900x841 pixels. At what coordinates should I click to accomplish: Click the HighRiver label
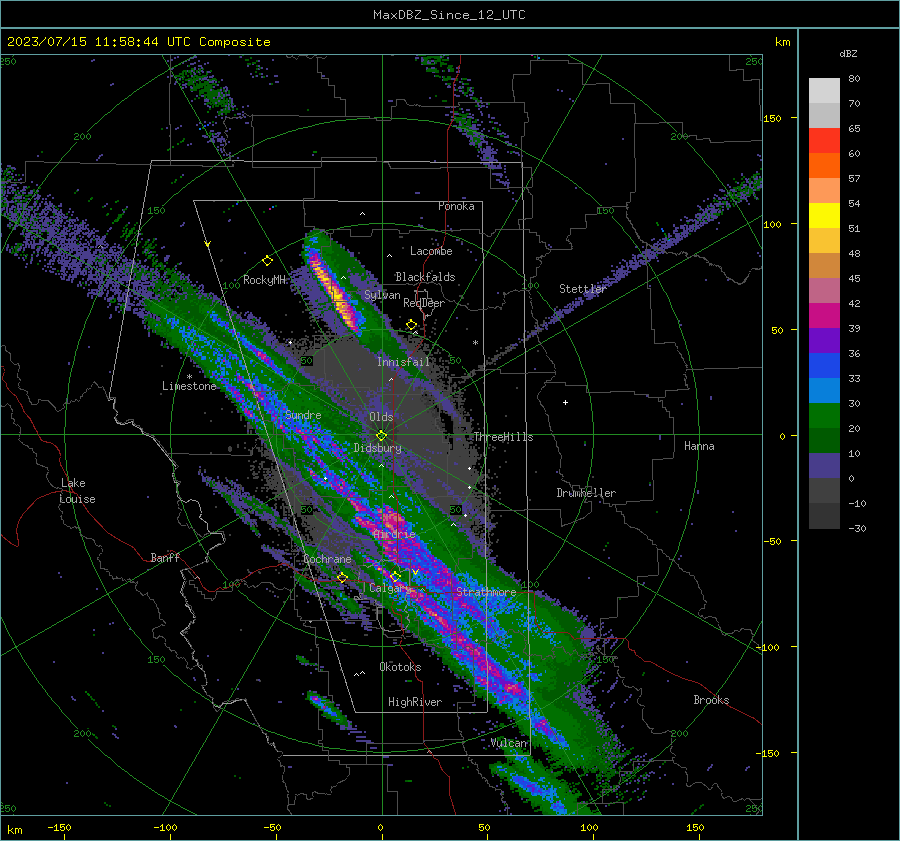415,702
